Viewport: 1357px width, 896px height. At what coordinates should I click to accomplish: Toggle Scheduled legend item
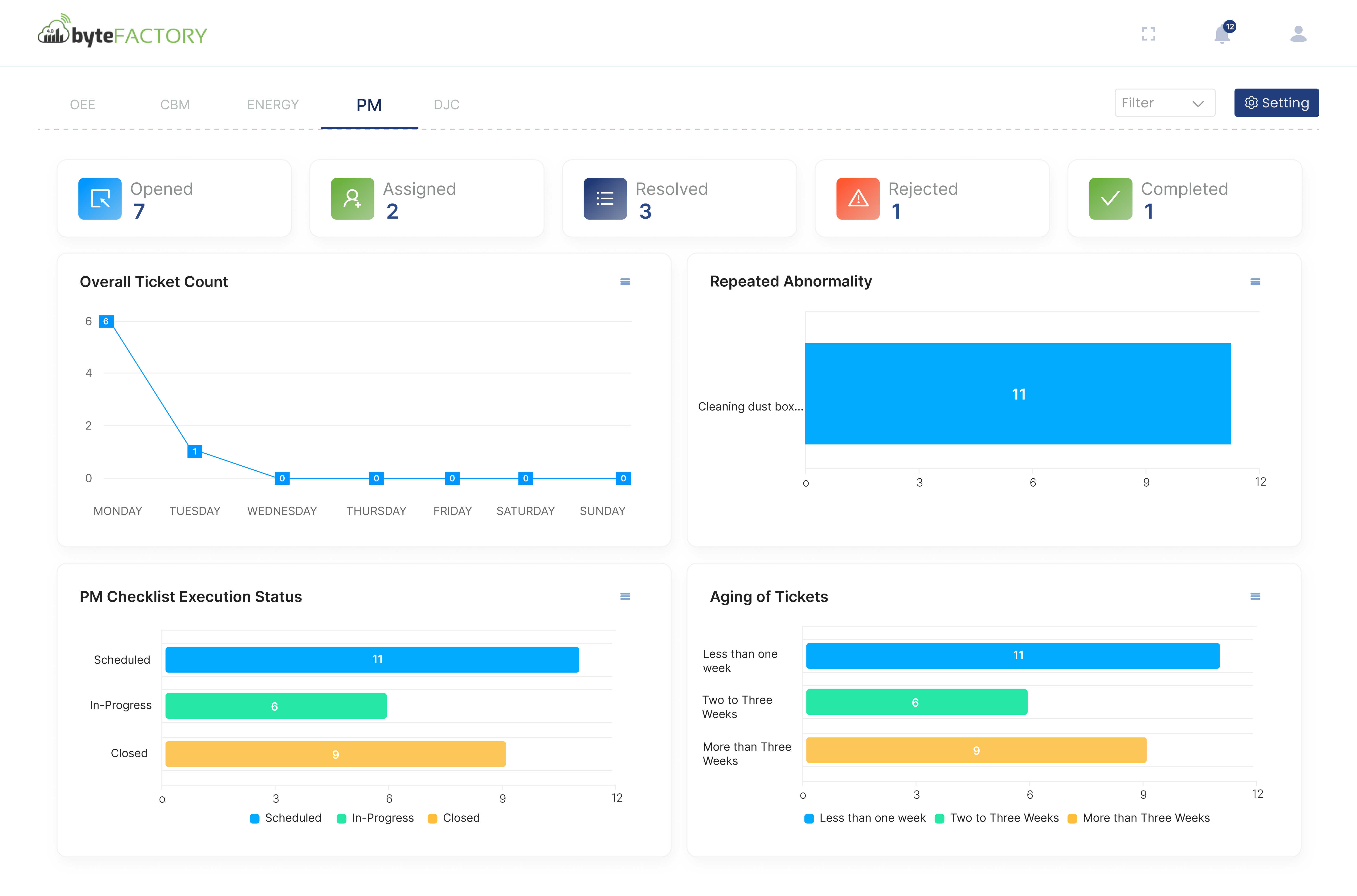click(286, 818)
